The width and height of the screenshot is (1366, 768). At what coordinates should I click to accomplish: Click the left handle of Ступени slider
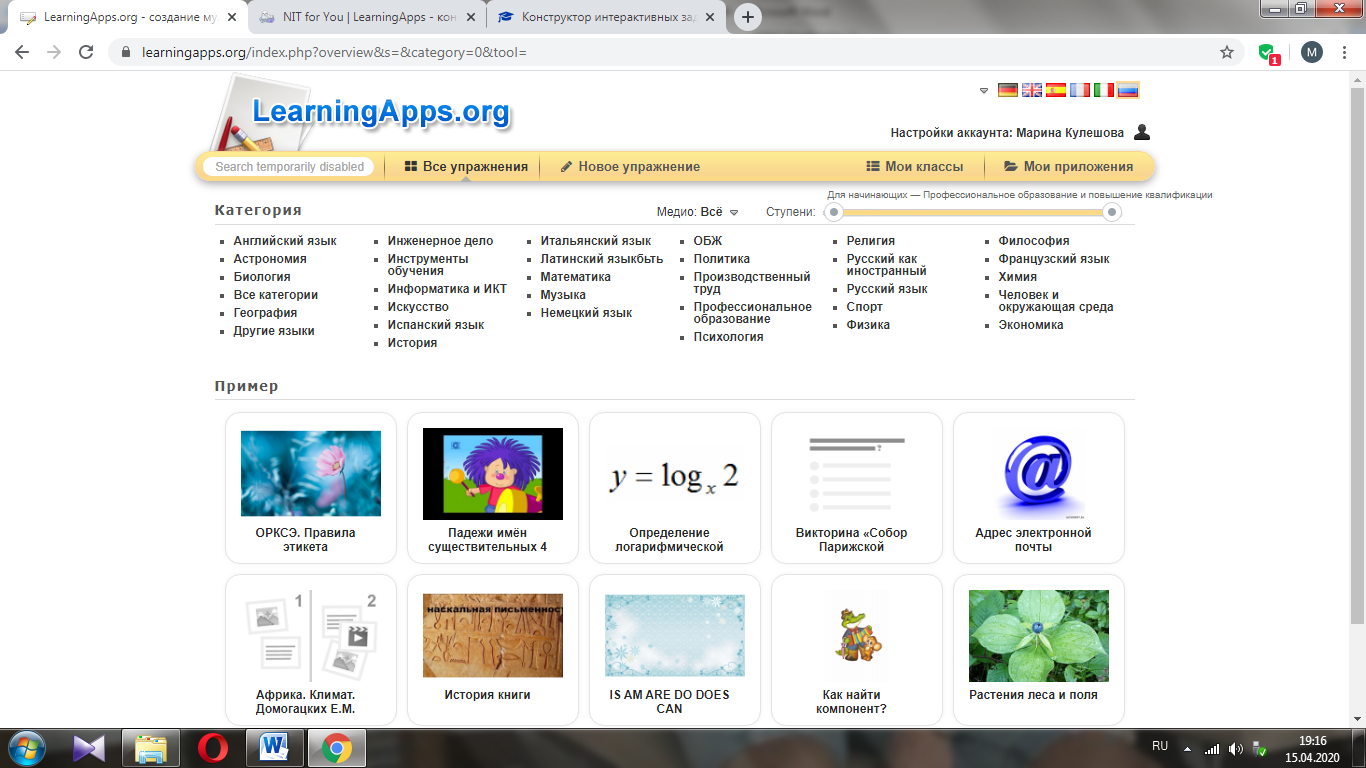click(834, 212)
